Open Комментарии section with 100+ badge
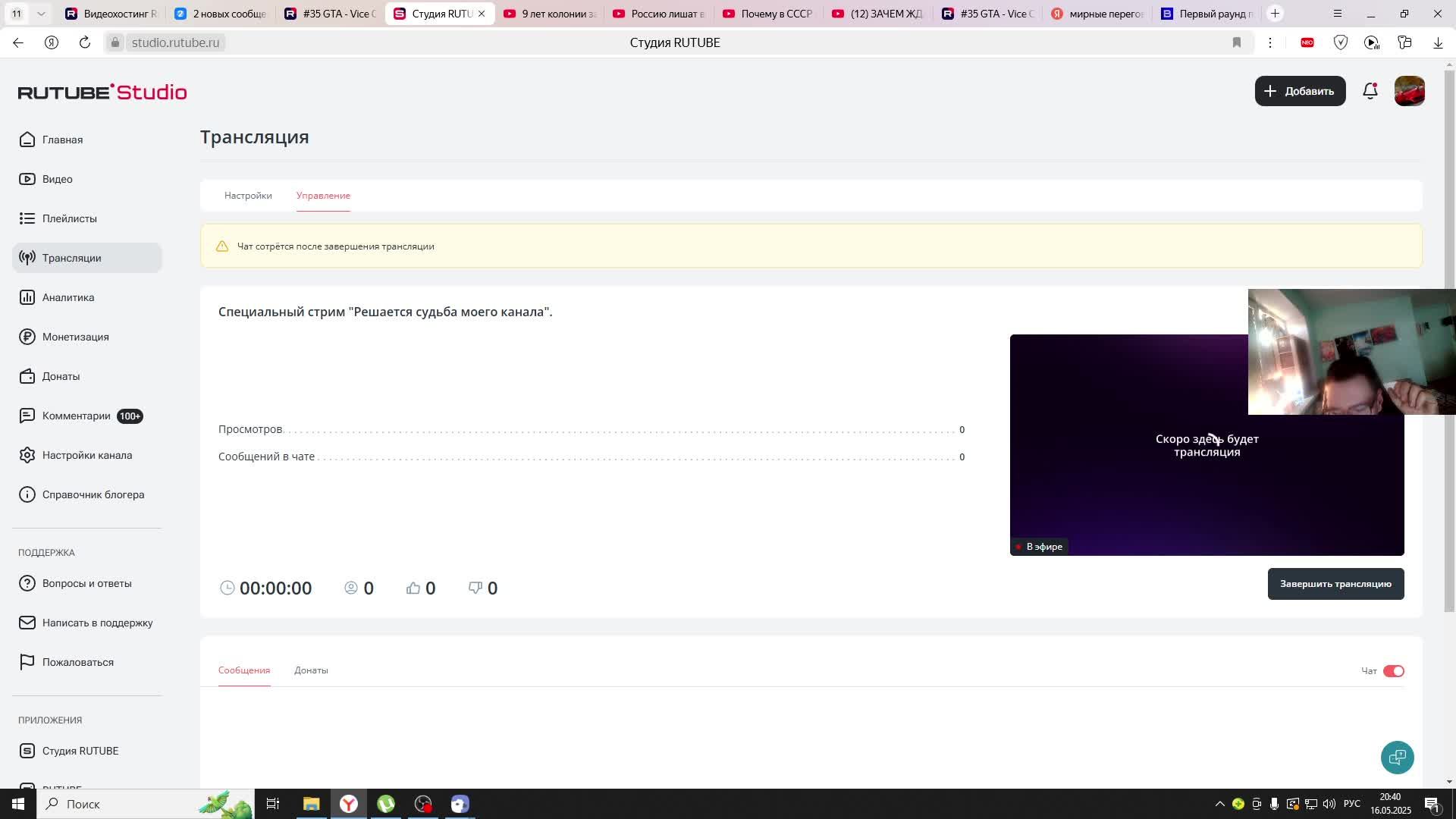Viewport: 1456px width, 819px height. (77, 416)
